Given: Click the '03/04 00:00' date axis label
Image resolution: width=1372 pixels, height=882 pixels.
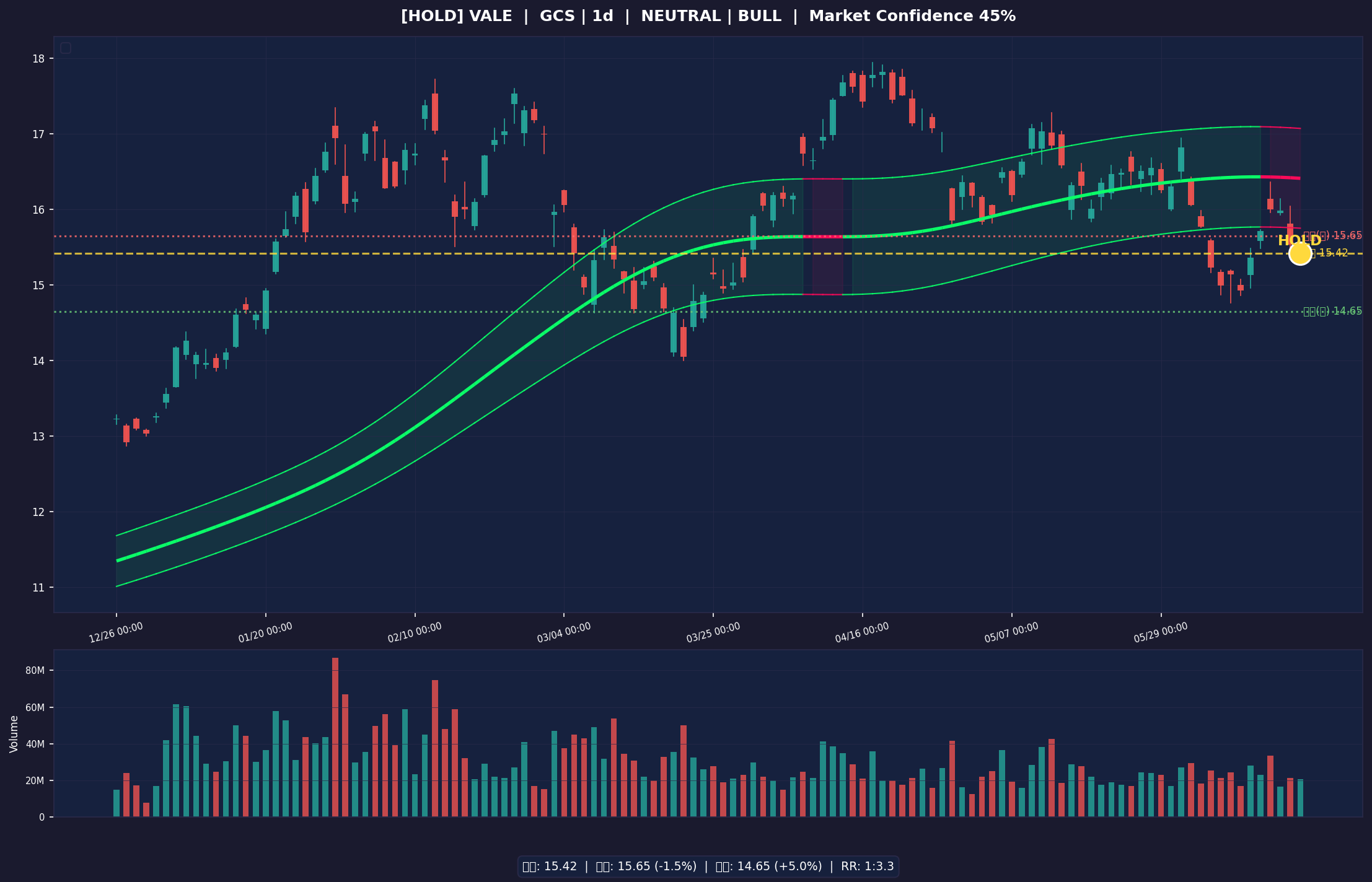Looking at the screenshot, I should [564, 632].
